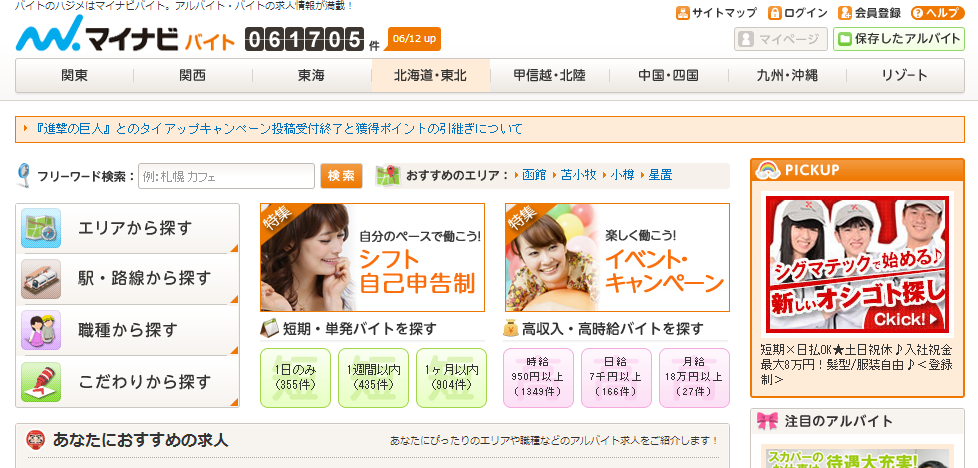Open the 函館 area link
978x468 pixels.
pyautogui.click(x=534, y=175)
